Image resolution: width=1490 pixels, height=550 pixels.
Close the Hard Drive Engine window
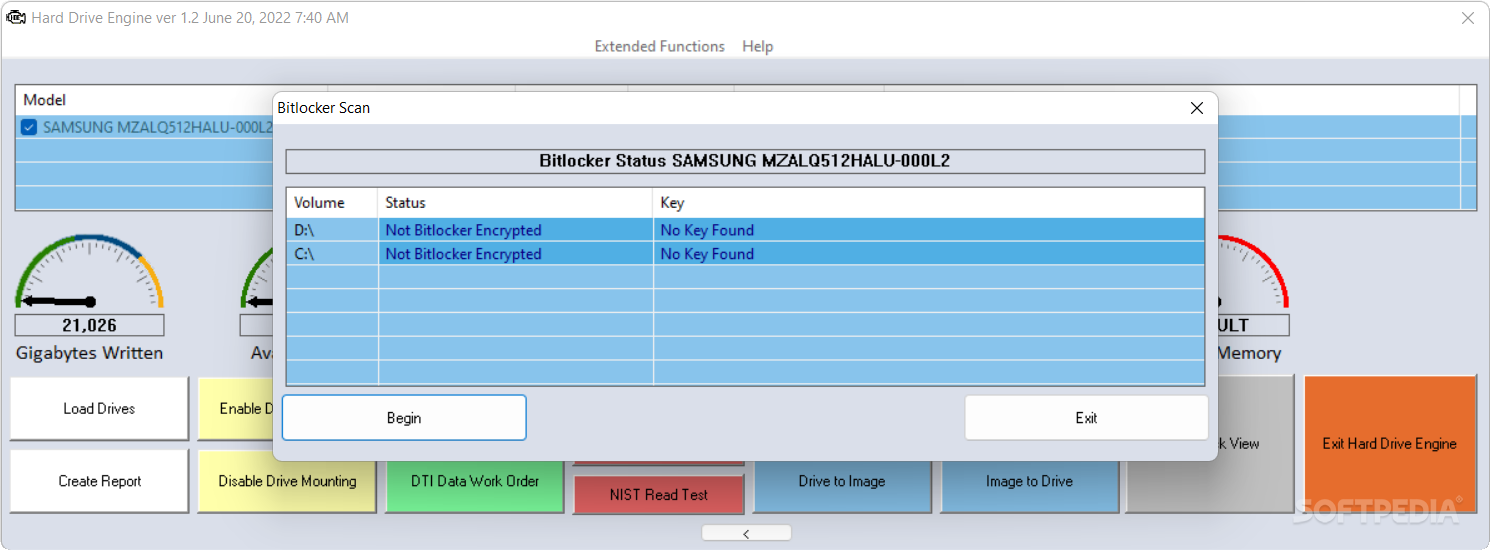[1467, 18]
